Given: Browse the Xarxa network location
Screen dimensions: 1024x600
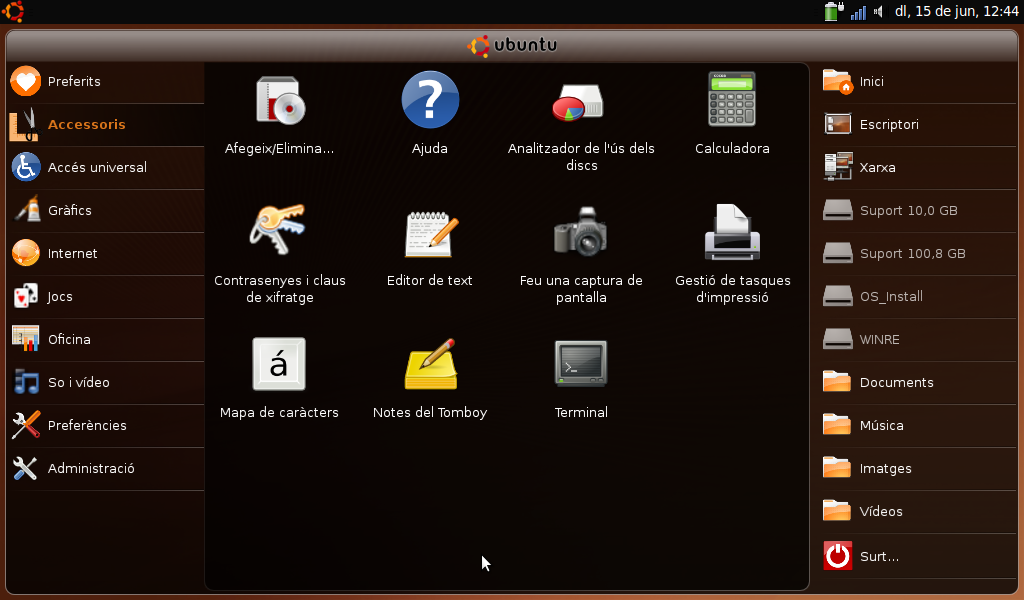Looking at the screenshot, I should click(919, 168).
